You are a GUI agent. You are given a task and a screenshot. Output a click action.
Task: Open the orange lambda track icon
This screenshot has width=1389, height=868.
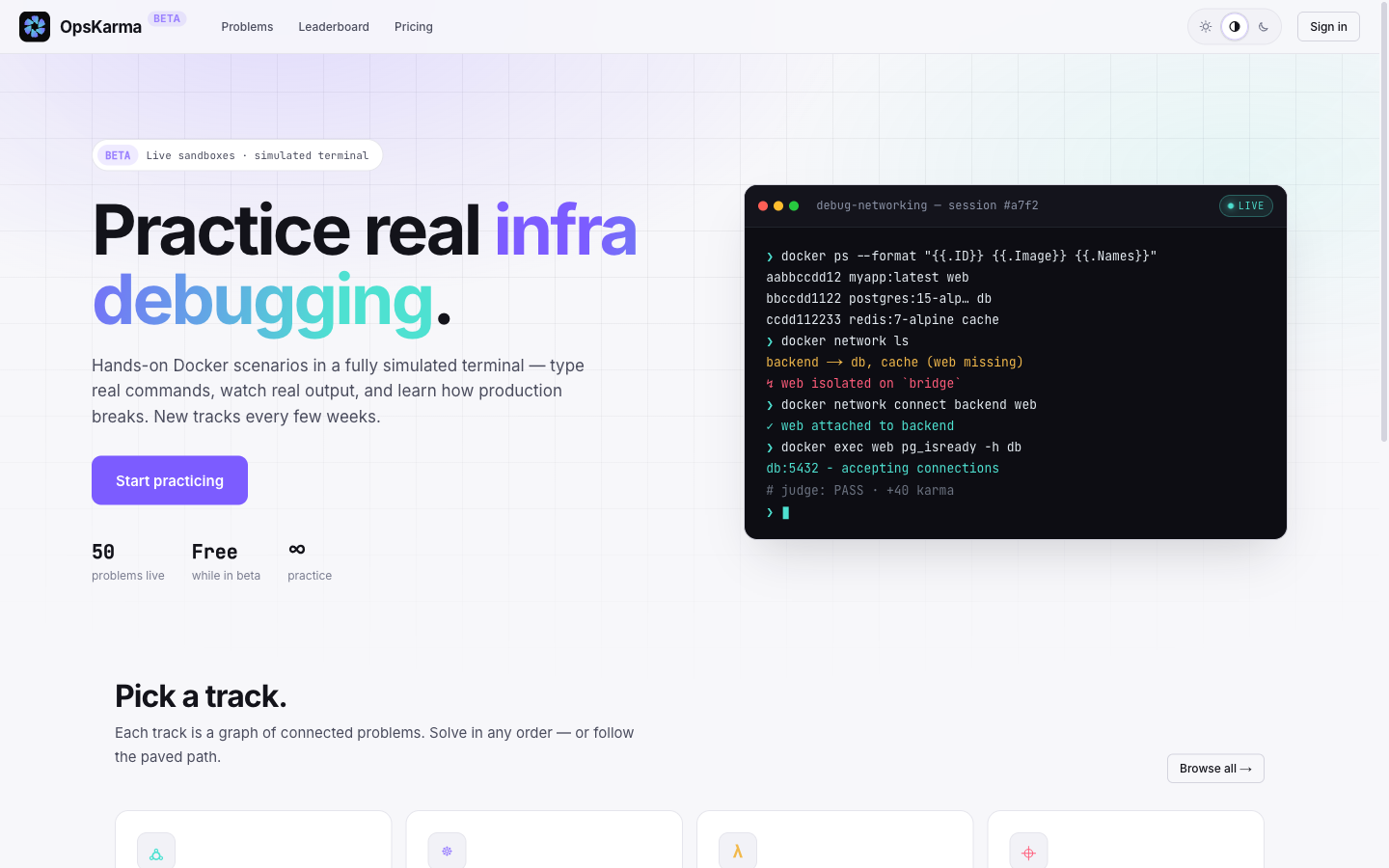click(x=738, y=852)
